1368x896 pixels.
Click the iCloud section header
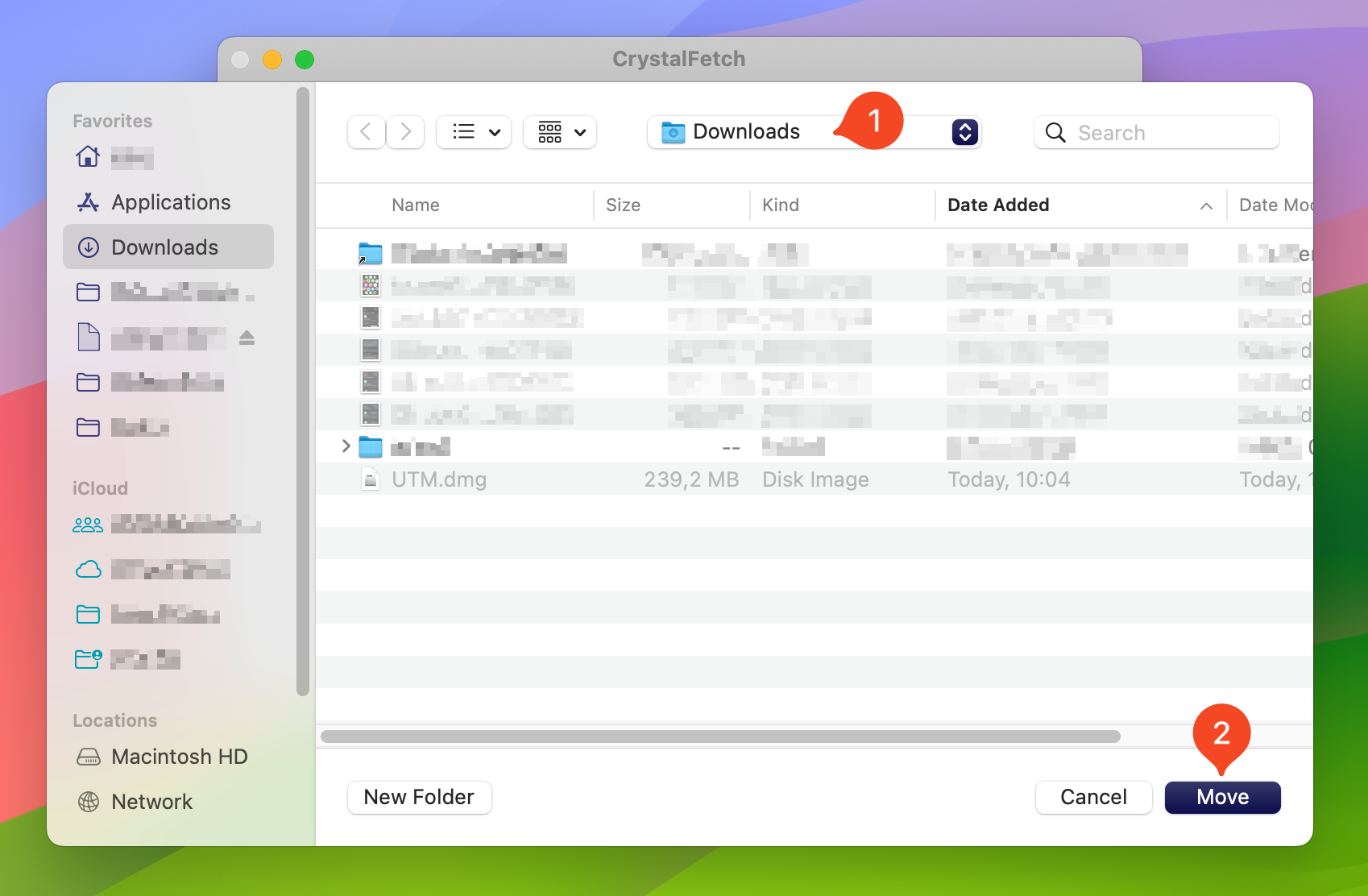click(100, 488)
